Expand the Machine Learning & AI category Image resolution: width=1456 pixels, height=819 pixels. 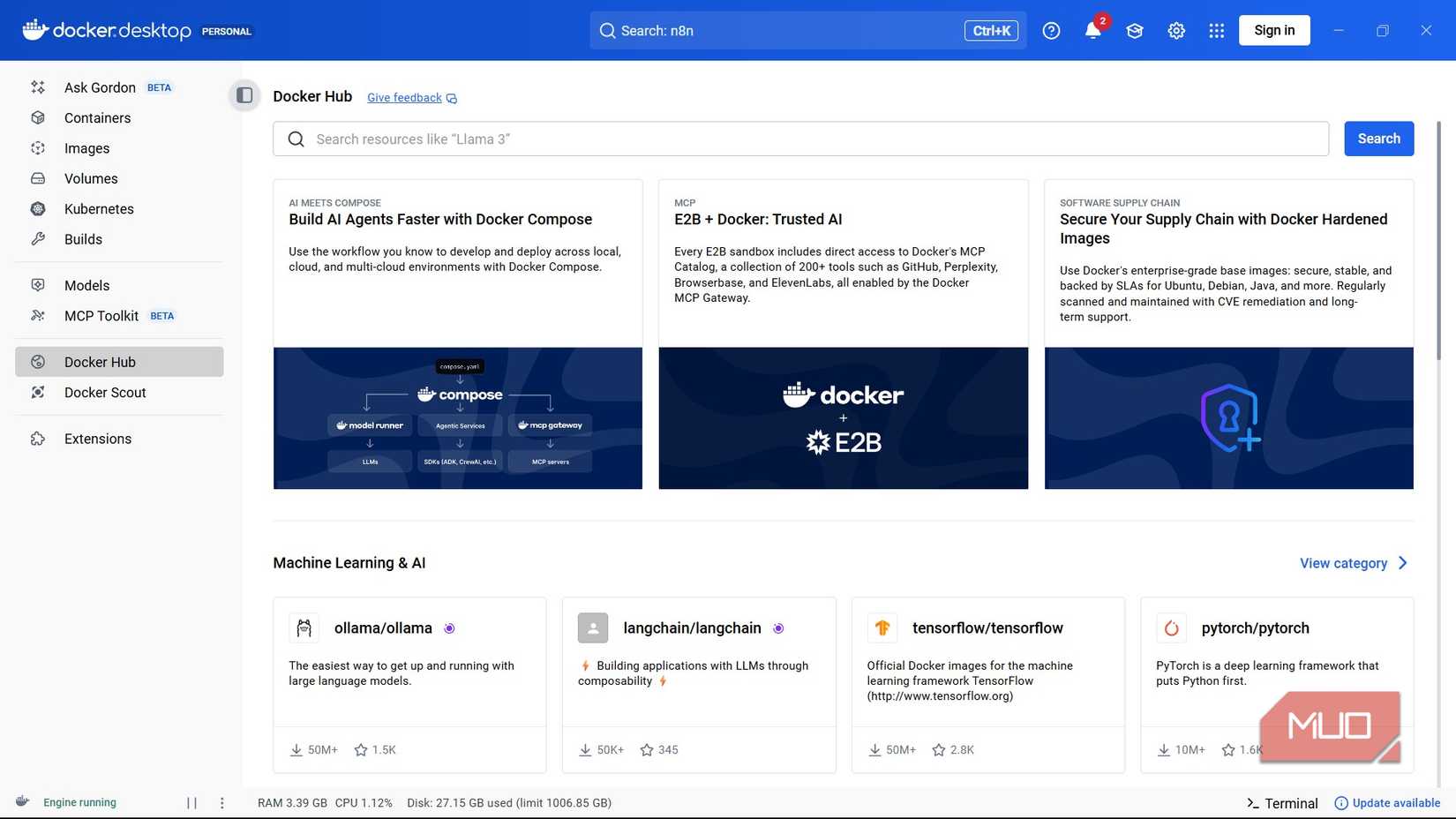[1353, 563]
